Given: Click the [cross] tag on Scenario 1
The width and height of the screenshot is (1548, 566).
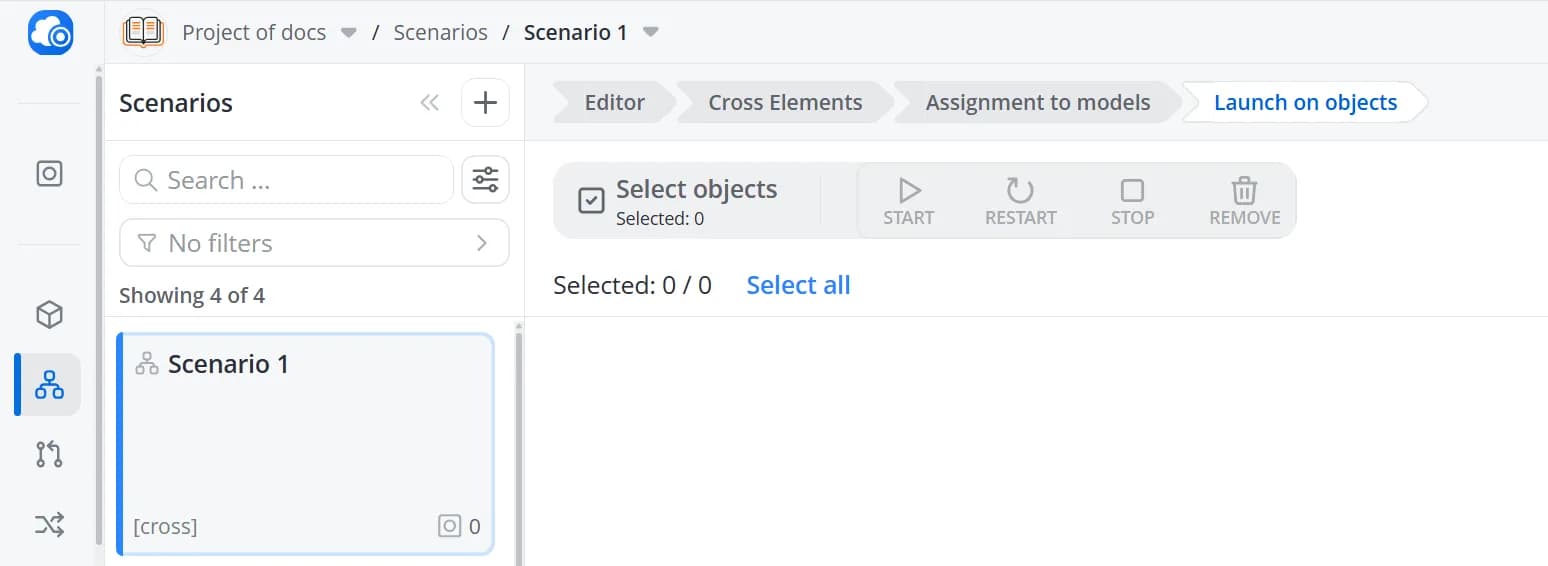Looking at the screenshot, I should (165, 526).
